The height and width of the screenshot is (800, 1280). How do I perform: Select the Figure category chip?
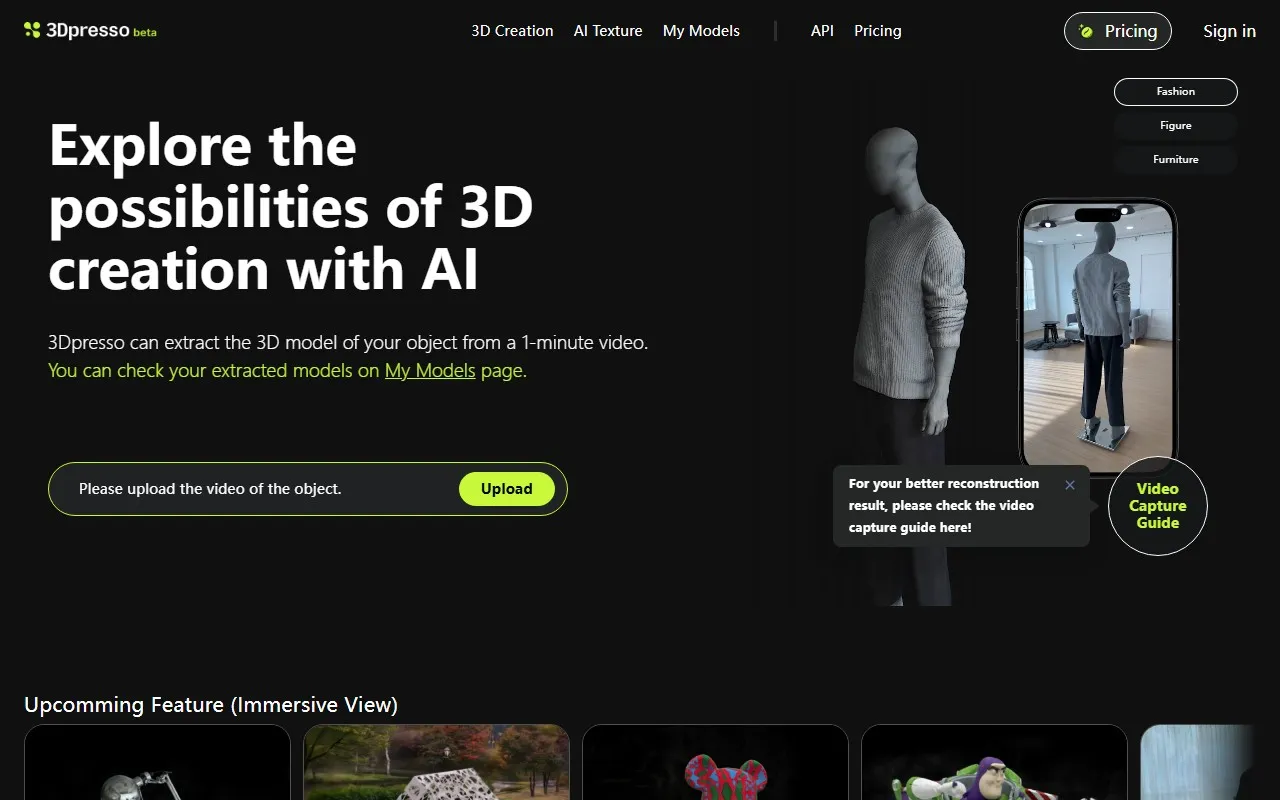[x=1175, y=125]
